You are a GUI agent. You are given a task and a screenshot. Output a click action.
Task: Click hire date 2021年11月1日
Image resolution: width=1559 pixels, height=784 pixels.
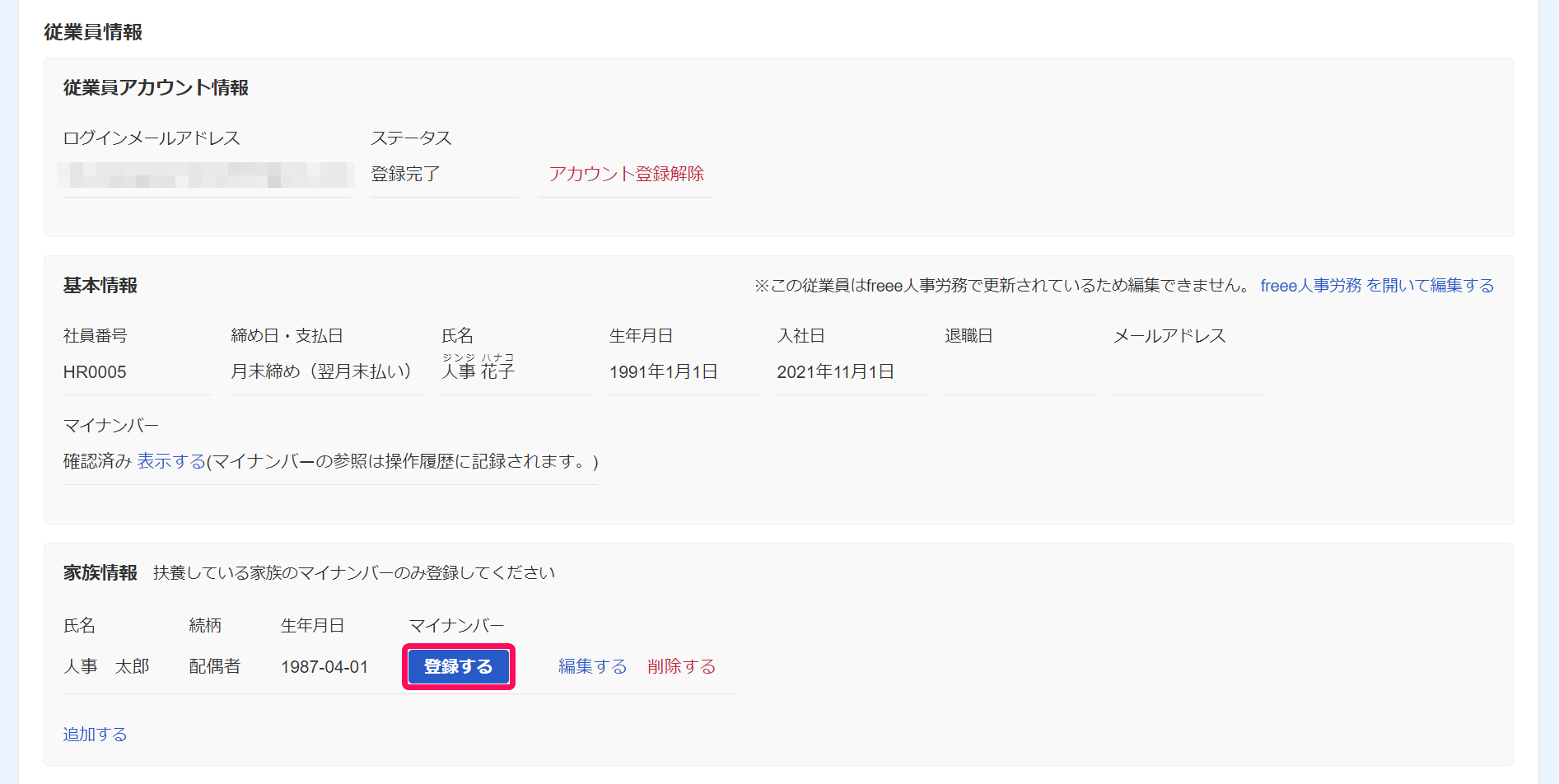click(x=836, y=372)
